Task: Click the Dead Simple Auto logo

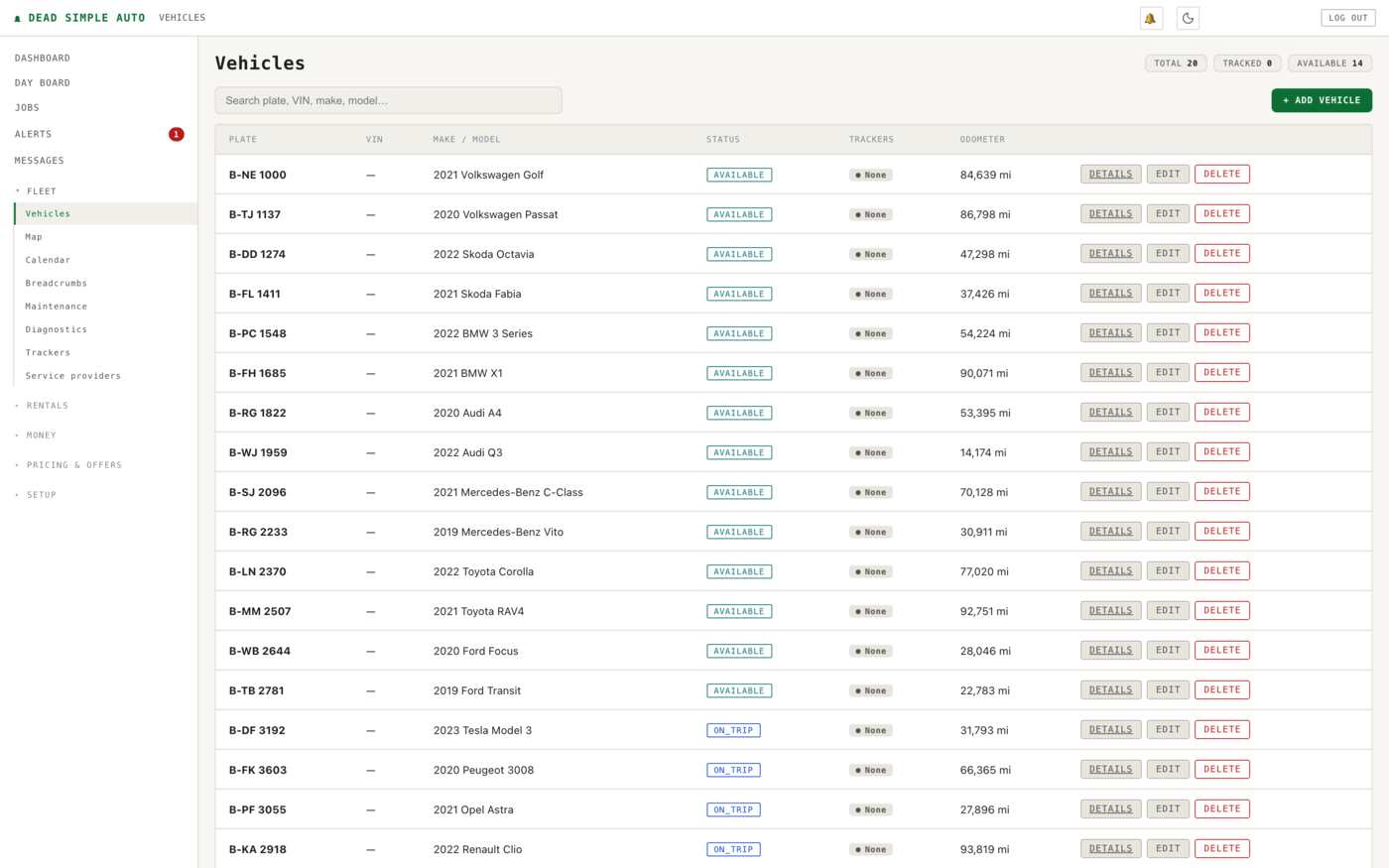Action: point(79,18)
